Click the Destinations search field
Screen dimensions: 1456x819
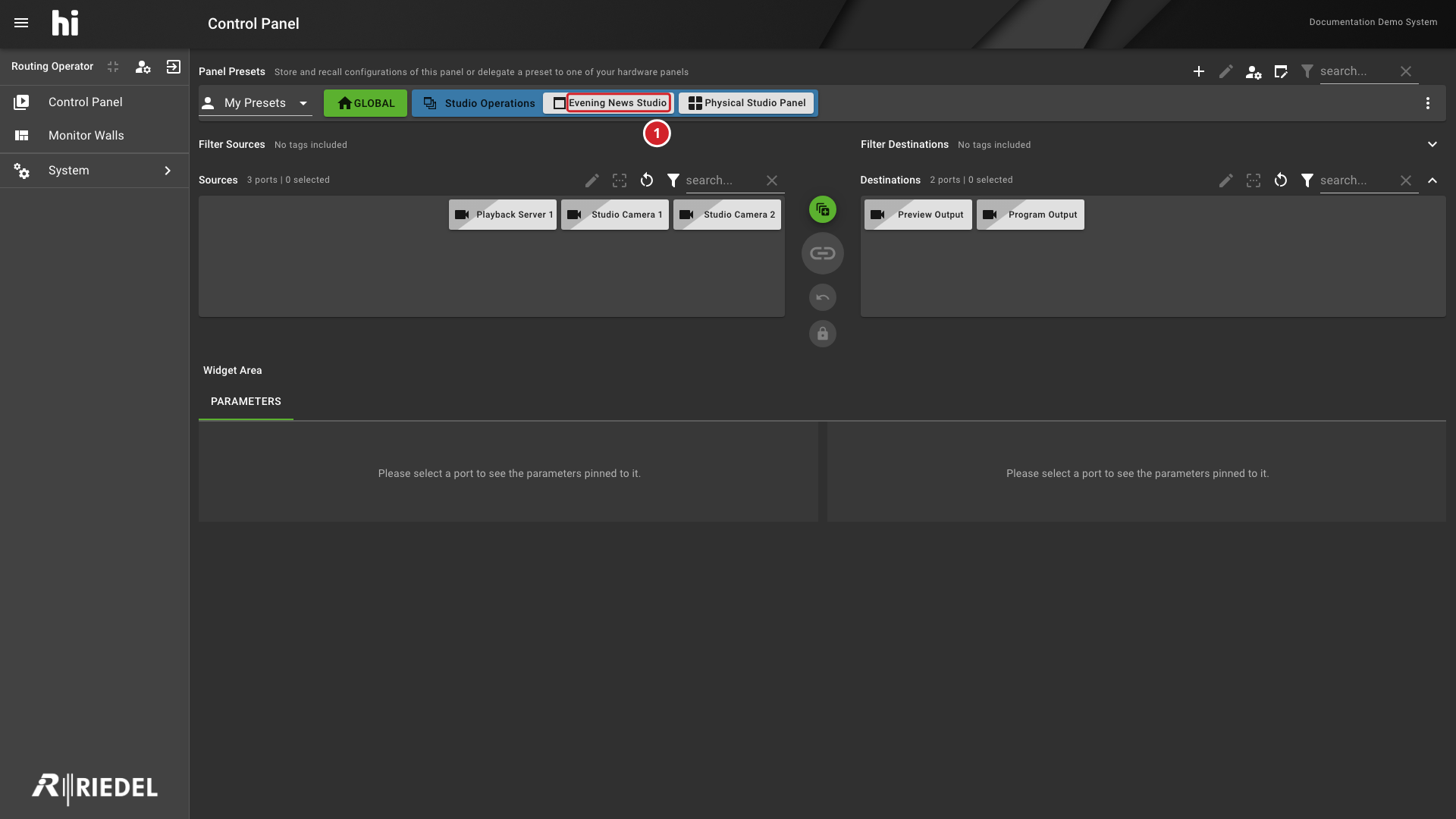pos(1357,180)
